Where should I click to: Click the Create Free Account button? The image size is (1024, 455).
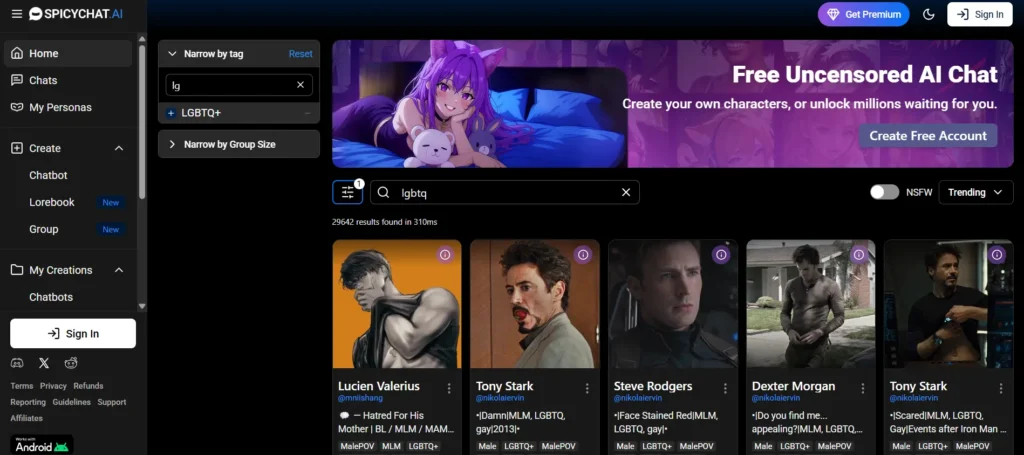tap(927, 136)
